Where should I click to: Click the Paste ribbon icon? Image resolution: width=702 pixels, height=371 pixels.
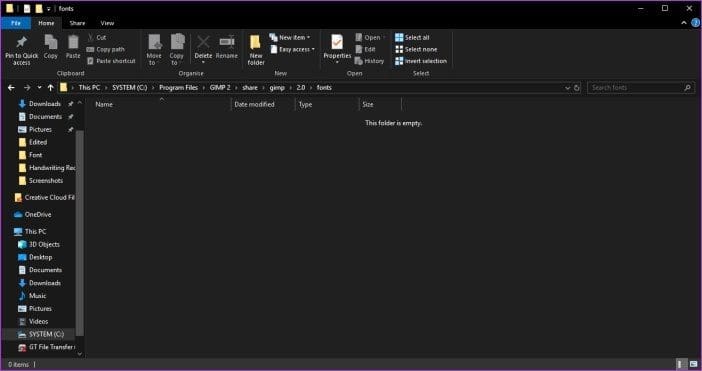point(73,43)
